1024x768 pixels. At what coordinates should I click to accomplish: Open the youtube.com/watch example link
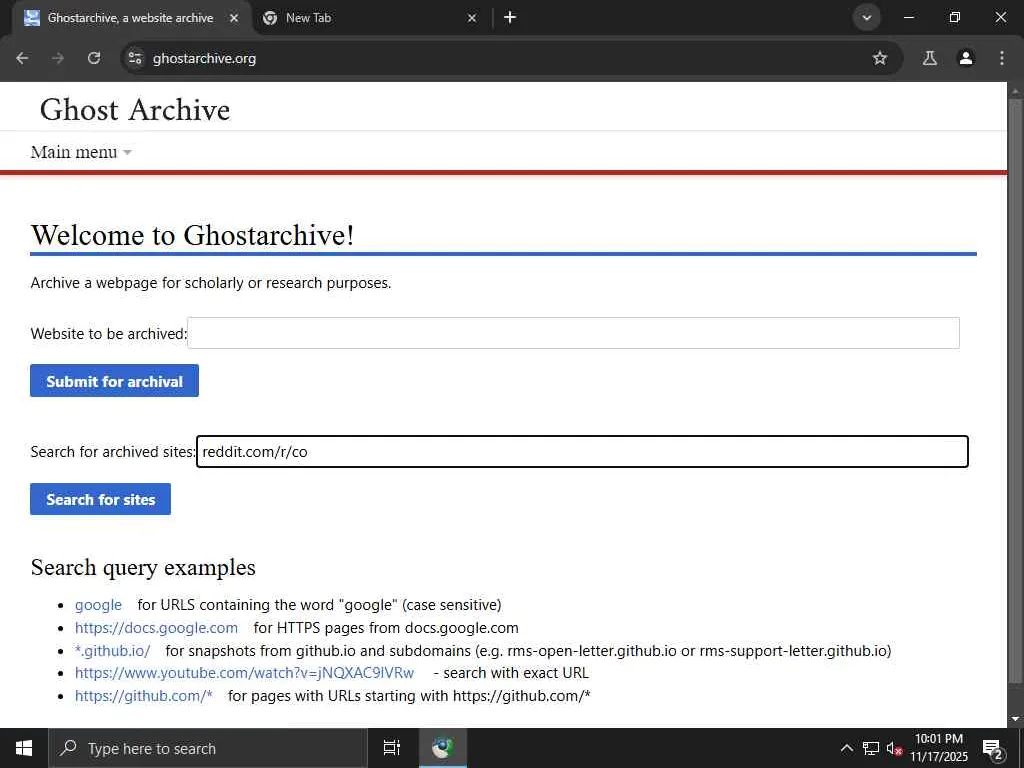tap(244, 673)
